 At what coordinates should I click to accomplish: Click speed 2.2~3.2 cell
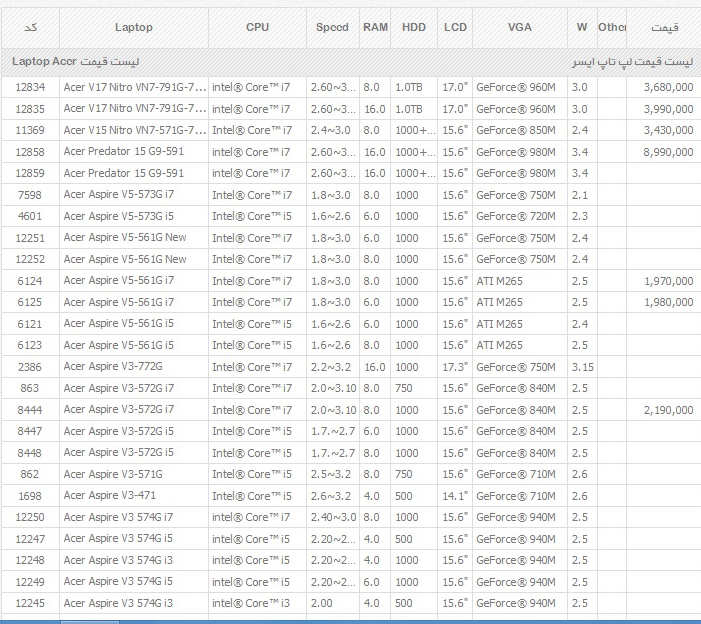tap(331, 367)
